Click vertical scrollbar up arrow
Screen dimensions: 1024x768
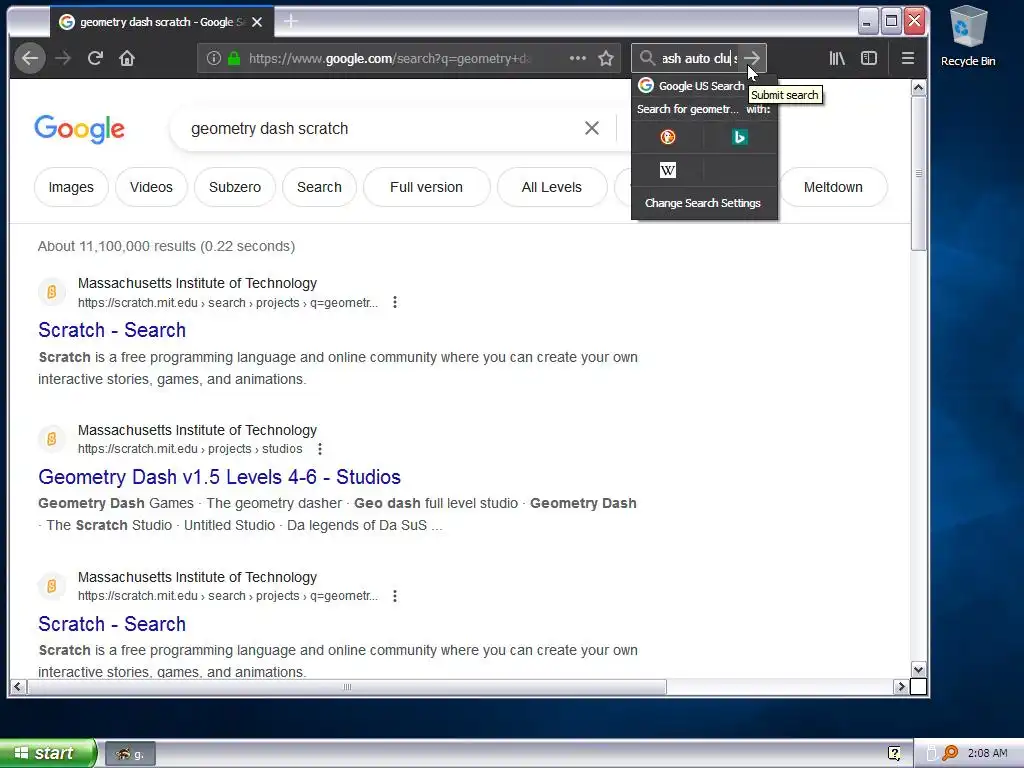coord(918,88)
